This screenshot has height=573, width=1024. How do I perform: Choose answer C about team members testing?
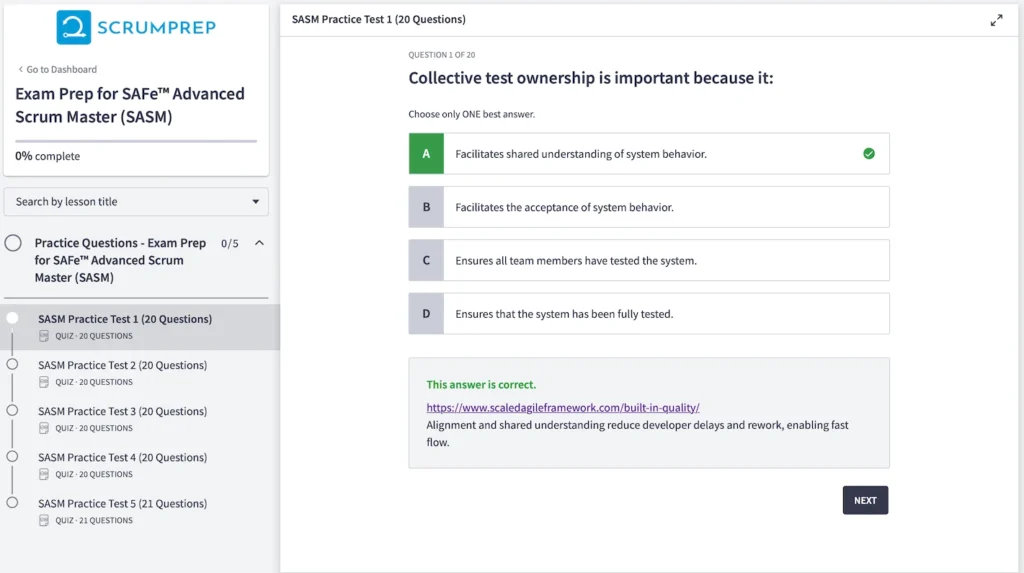point(576,261)
